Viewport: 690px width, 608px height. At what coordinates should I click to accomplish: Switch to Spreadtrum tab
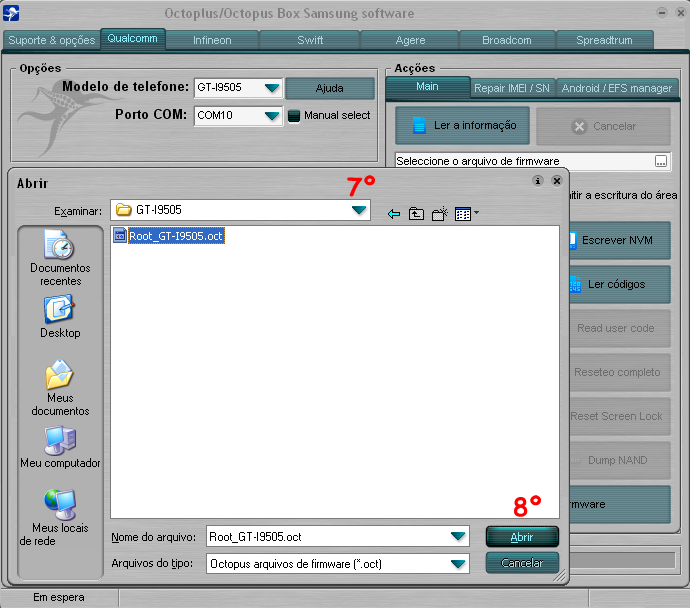click(x=605, y=40)
